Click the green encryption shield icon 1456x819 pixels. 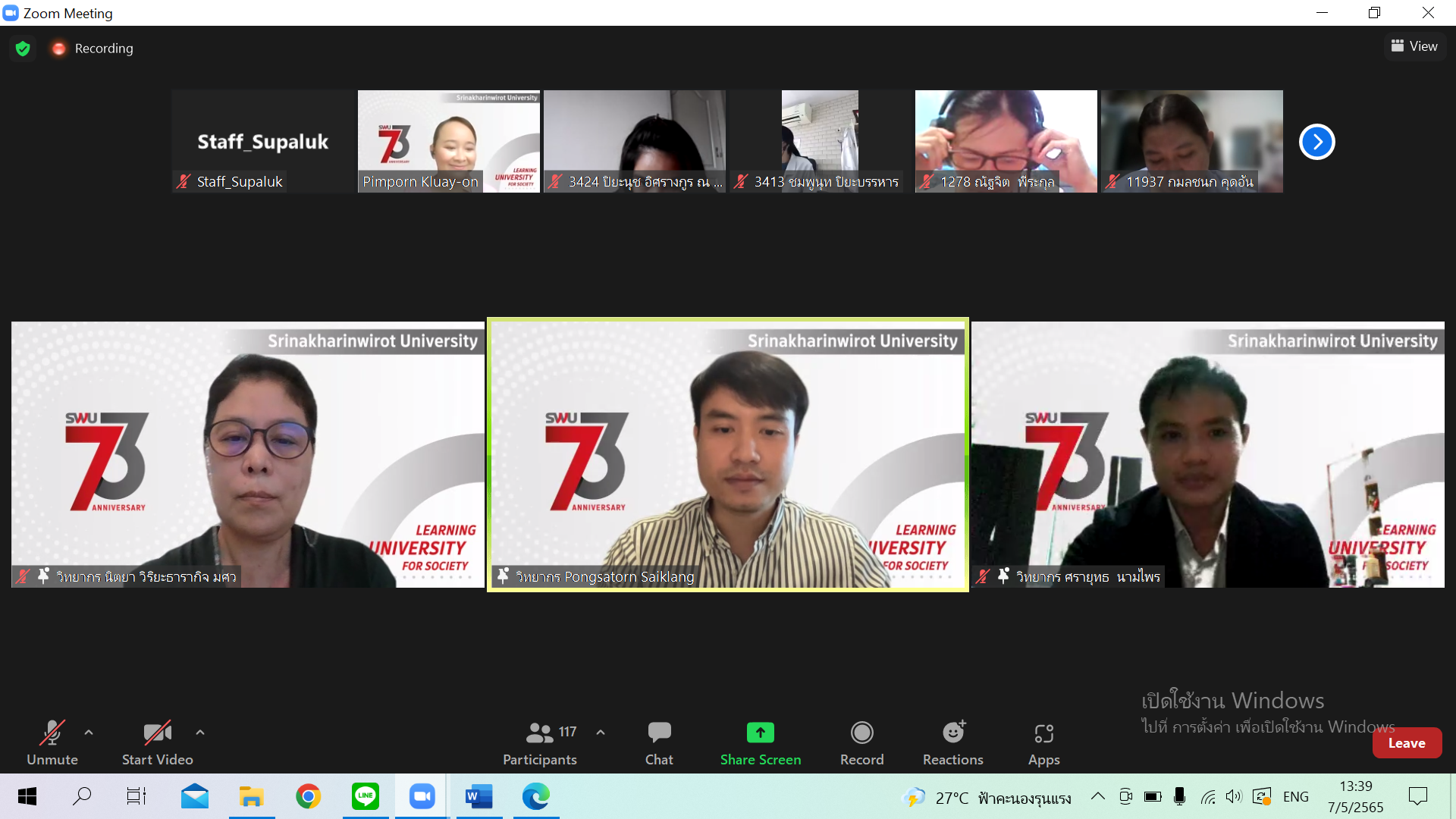pos(23,49)
